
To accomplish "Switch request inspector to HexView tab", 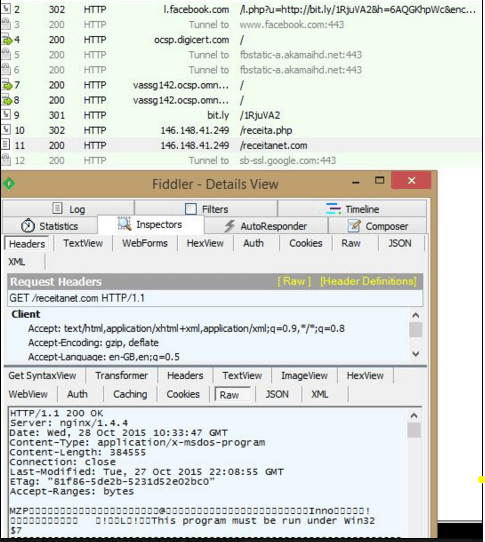I will pos(205,243).
